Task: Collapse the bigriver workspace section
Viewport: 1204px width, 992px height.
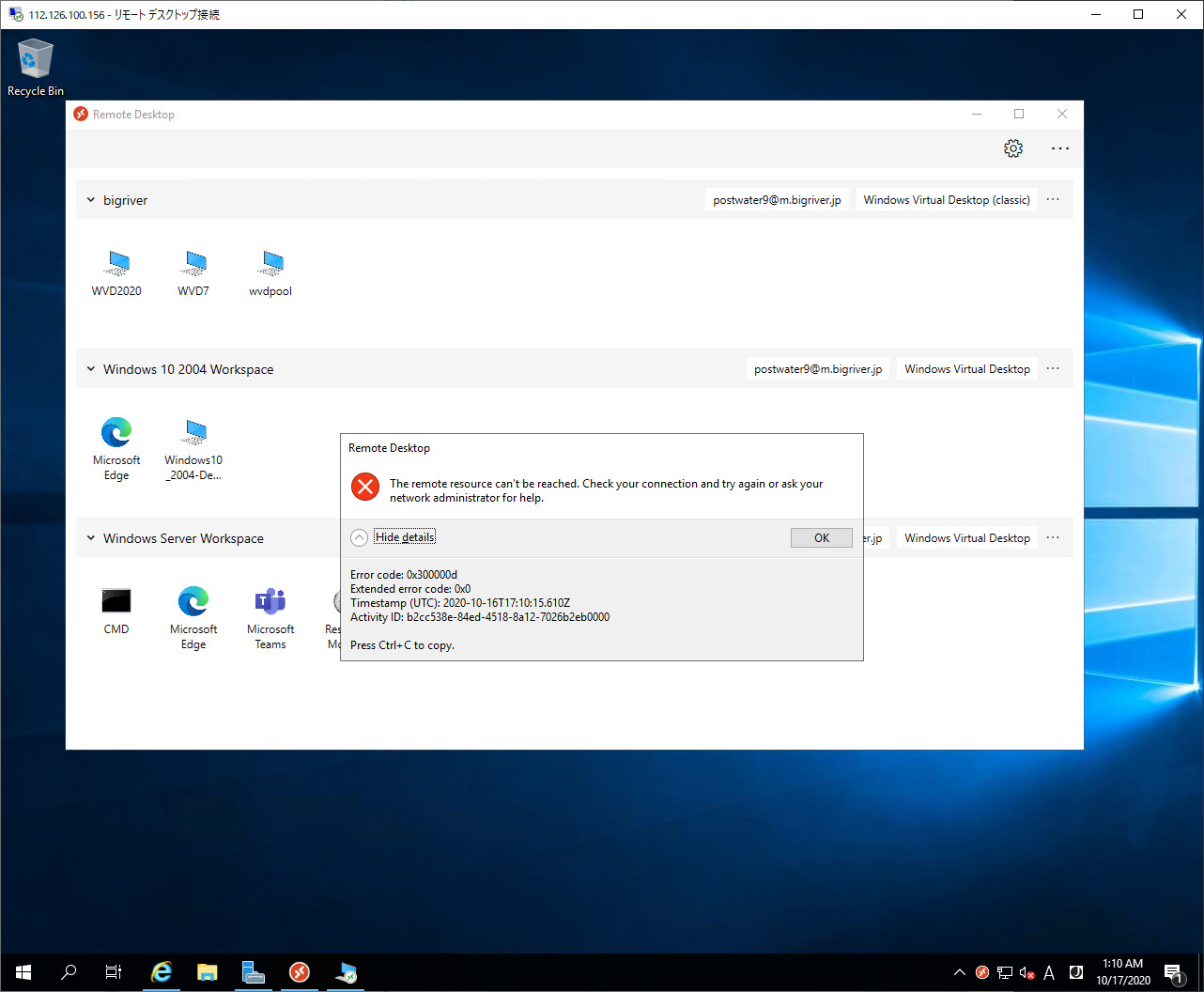Action: tap(90, 199)
